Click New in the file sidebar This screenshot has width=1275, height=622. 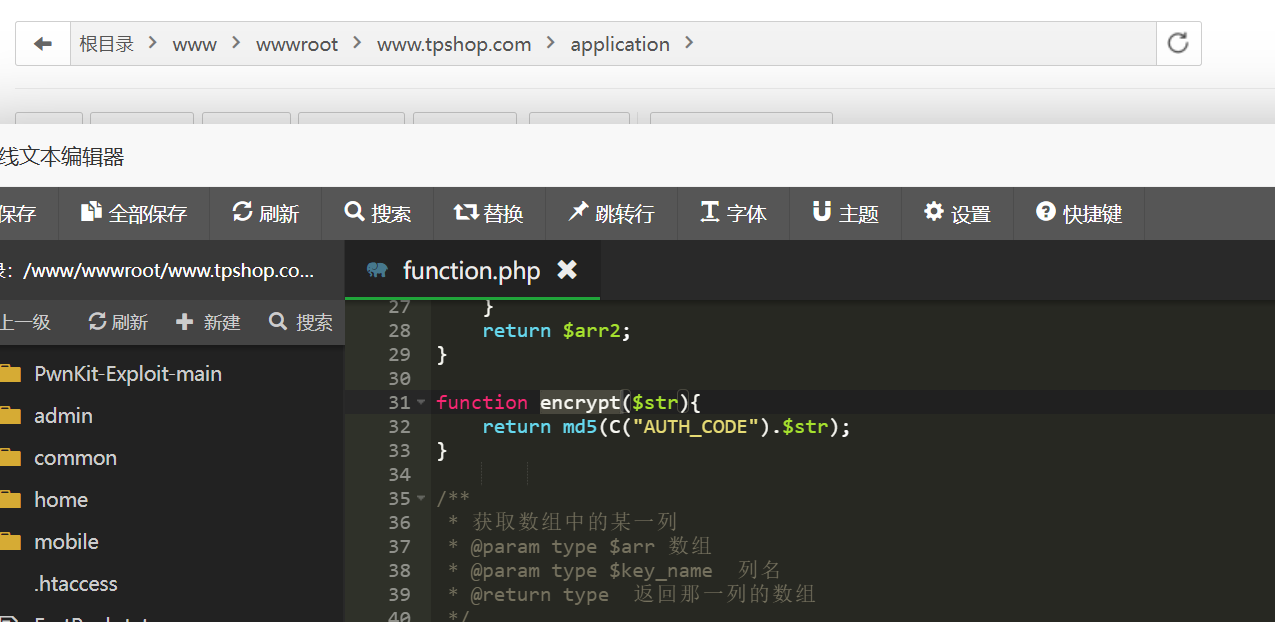tap(208, 322)
